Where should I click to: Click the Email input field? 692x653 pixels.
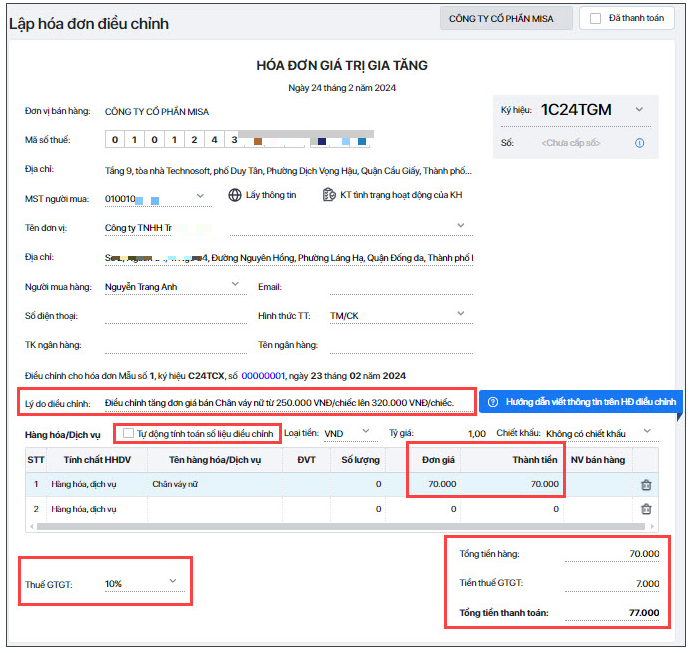coord(401,287)
